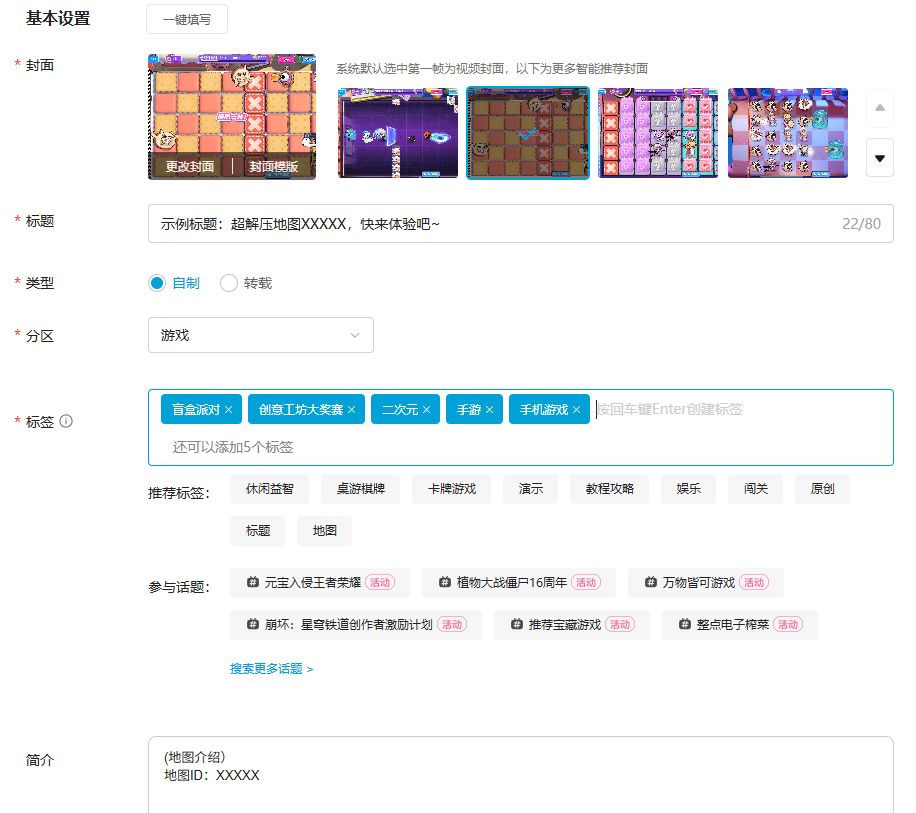Open the 搜索更多话题 link
The image size is (916, 813).
[272, 669]
